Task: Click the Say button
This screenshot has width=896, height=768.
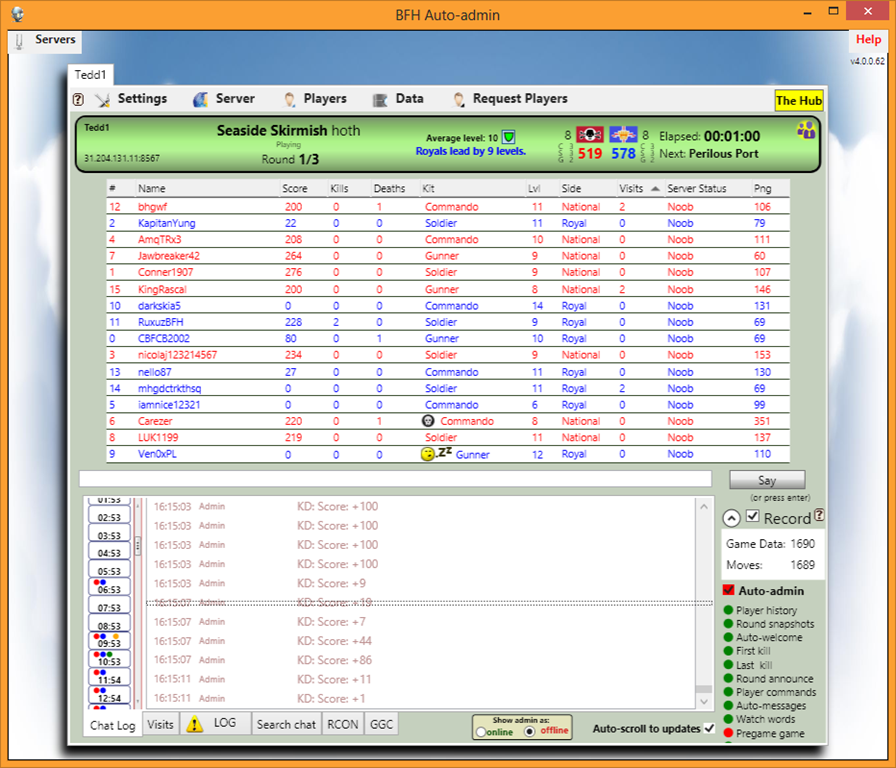Action: pyautogui.click(x=767, y=480)
